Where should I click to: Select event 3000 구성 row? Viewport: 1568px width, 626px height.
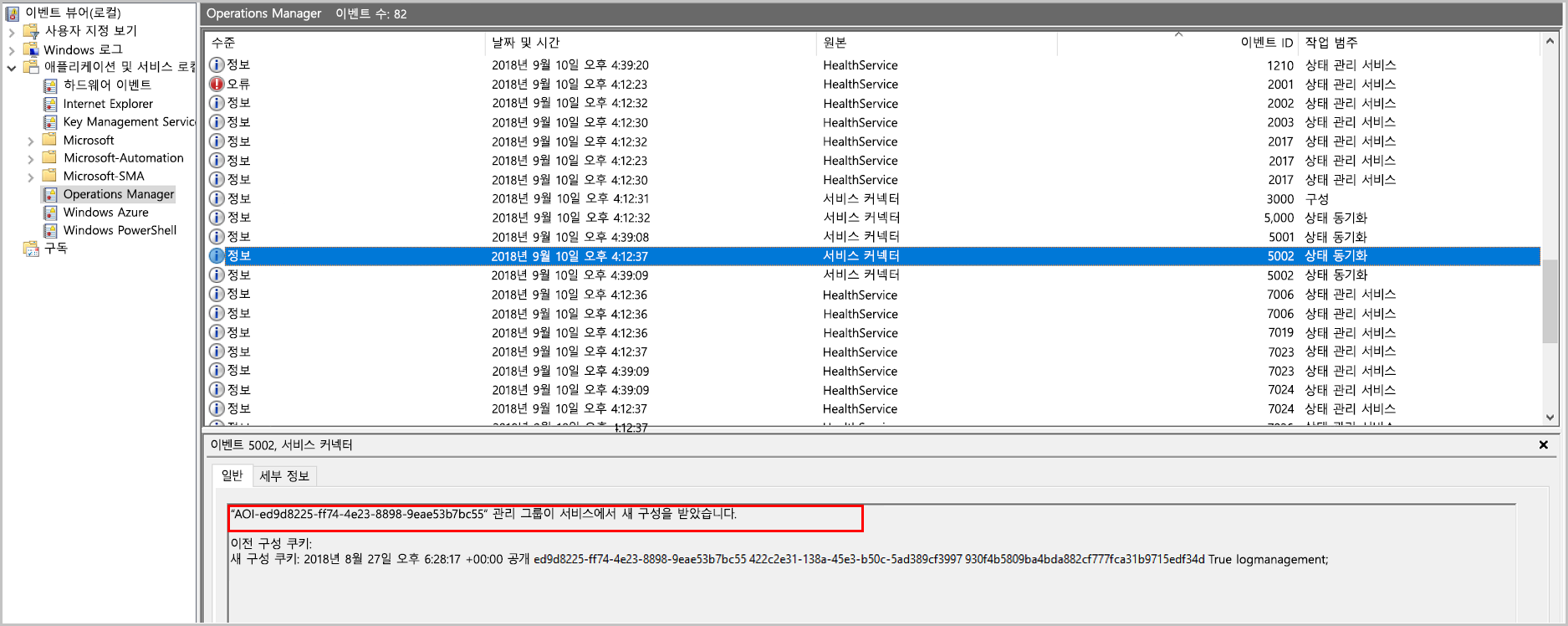pyautogui.click(x=872, y=198)
